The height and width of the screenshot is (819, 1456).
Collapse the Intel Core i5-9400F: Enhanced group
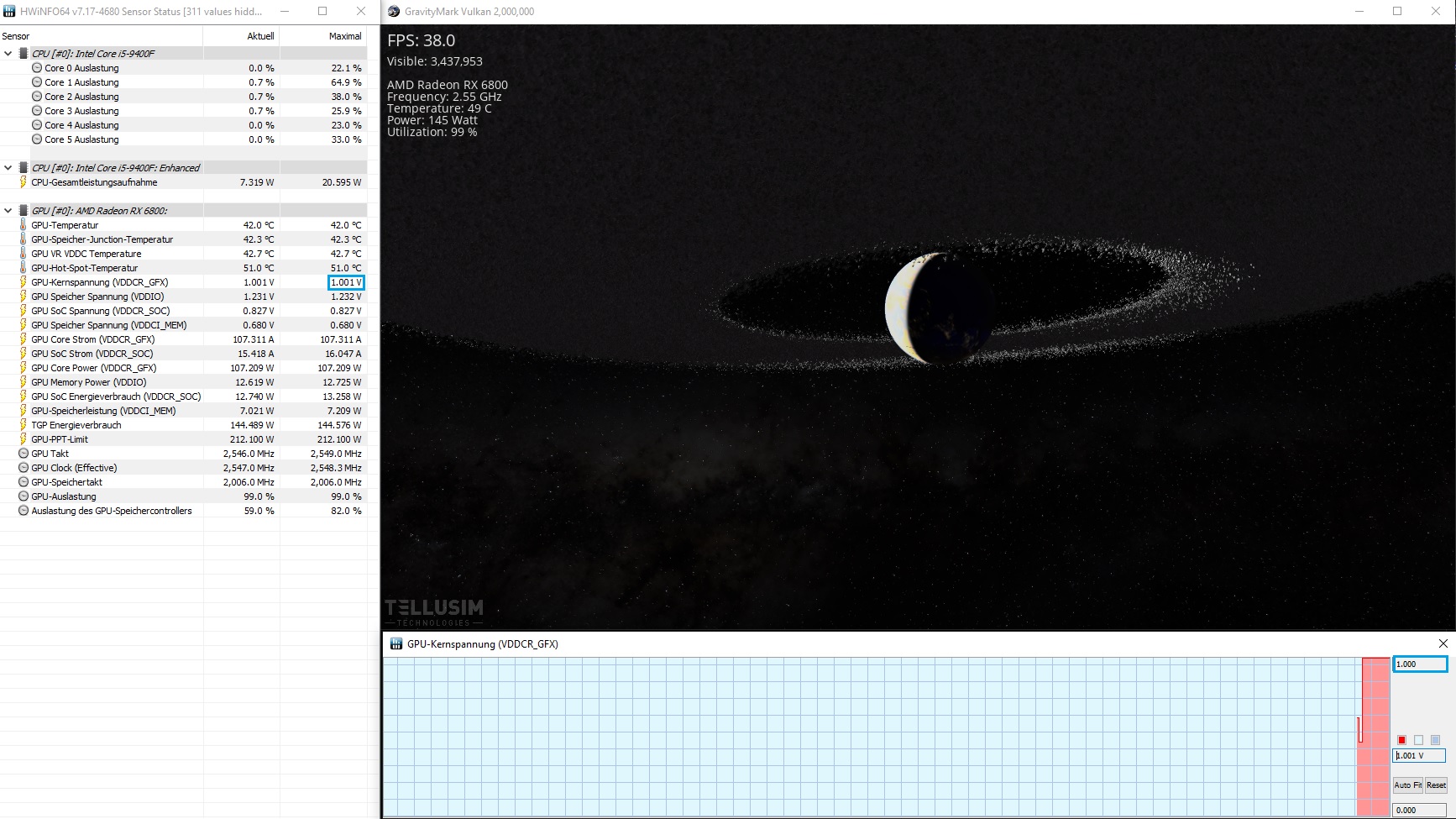coord(8,168)
